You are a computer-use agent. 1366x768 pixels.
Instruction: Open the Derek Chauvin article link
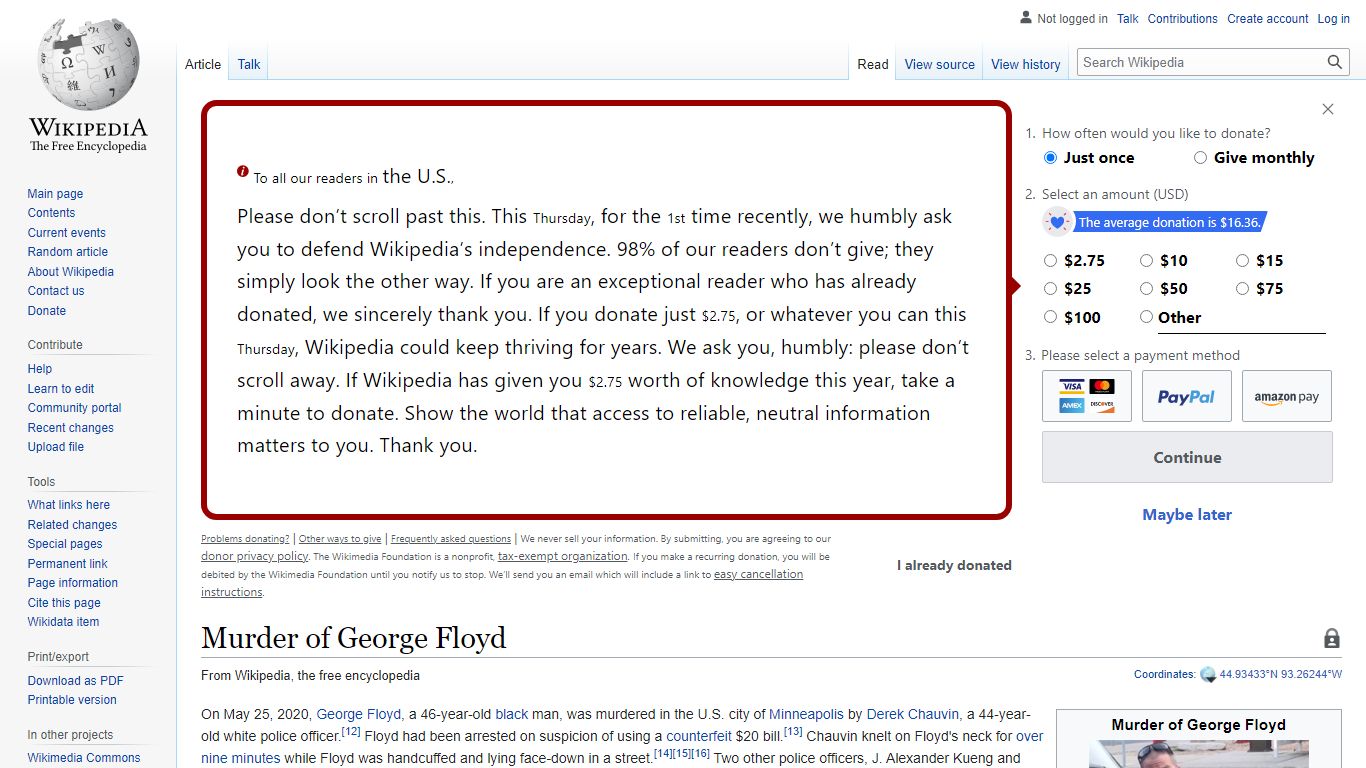(x=912, y=714)
